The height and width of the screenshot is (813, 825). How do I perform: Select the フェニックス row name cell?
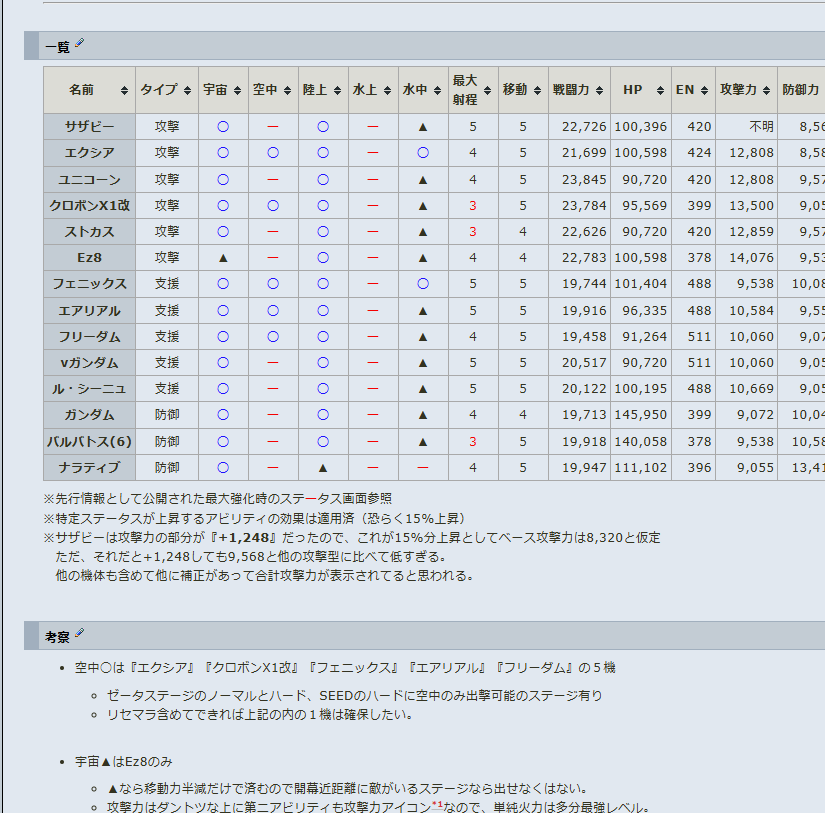coord(89,284)
